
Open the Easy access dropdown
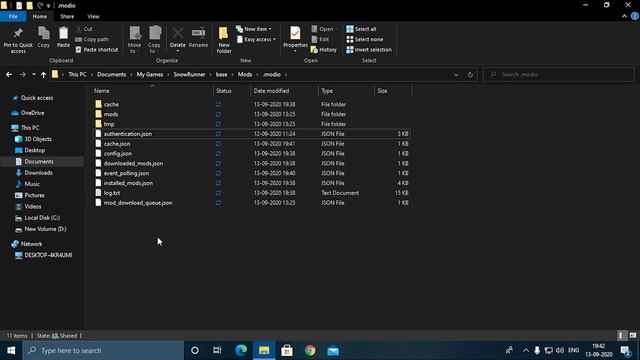[256, 39]
